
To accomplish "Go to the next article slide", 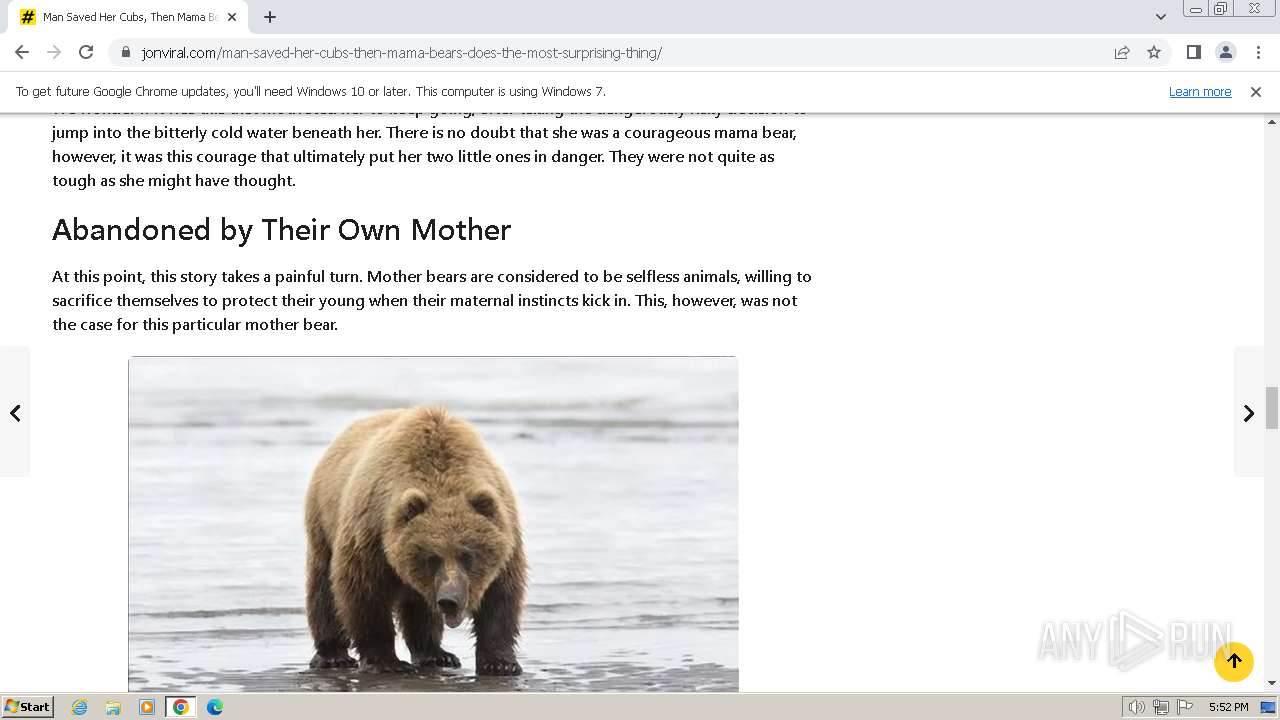I will [x=1249, y=412].
